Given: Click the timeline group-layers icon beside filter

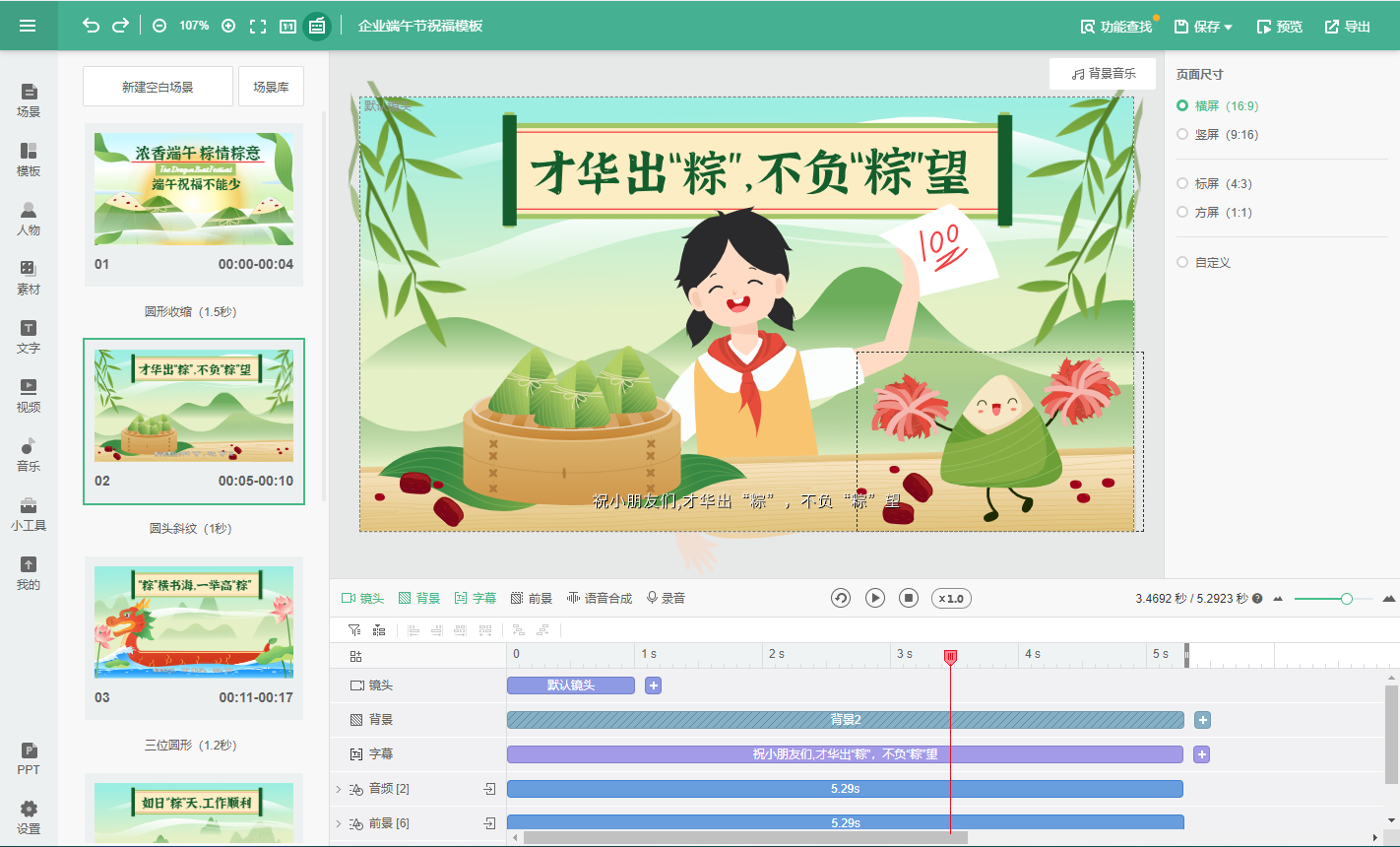Looking at the screenshot, I should click(379, 630).
